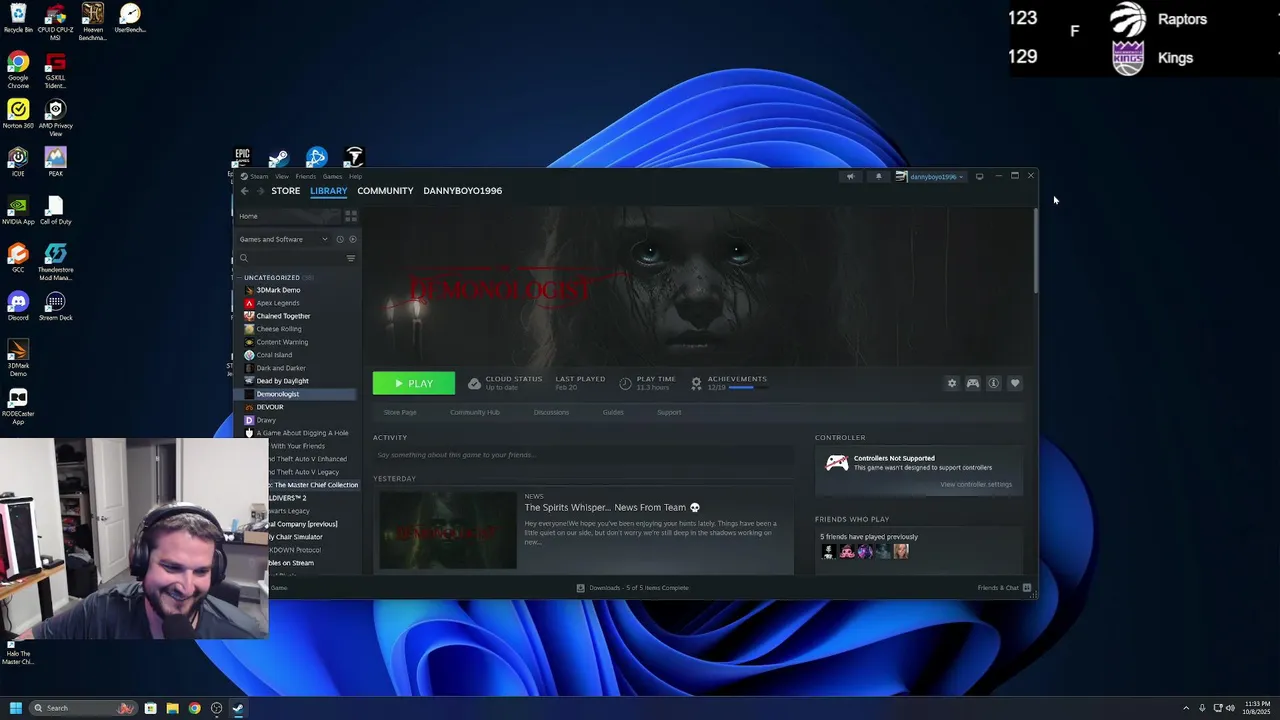Open the Downloads status icon
Screen dimensions: 1280x720
click(580, 588)
